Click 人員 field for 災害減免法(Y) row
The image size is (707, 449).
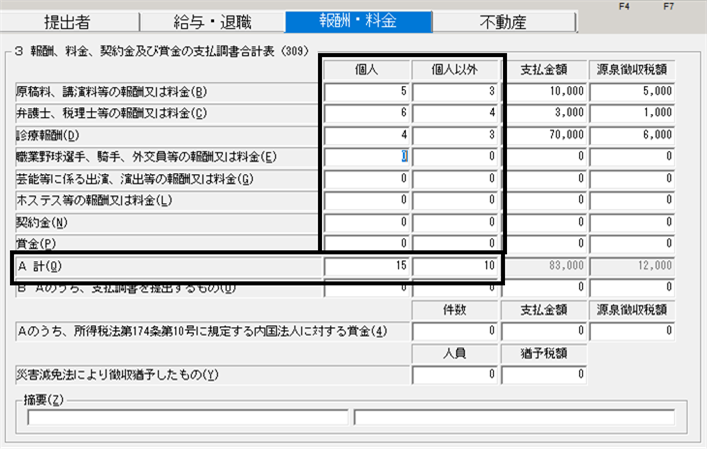(x=454, y=375)
